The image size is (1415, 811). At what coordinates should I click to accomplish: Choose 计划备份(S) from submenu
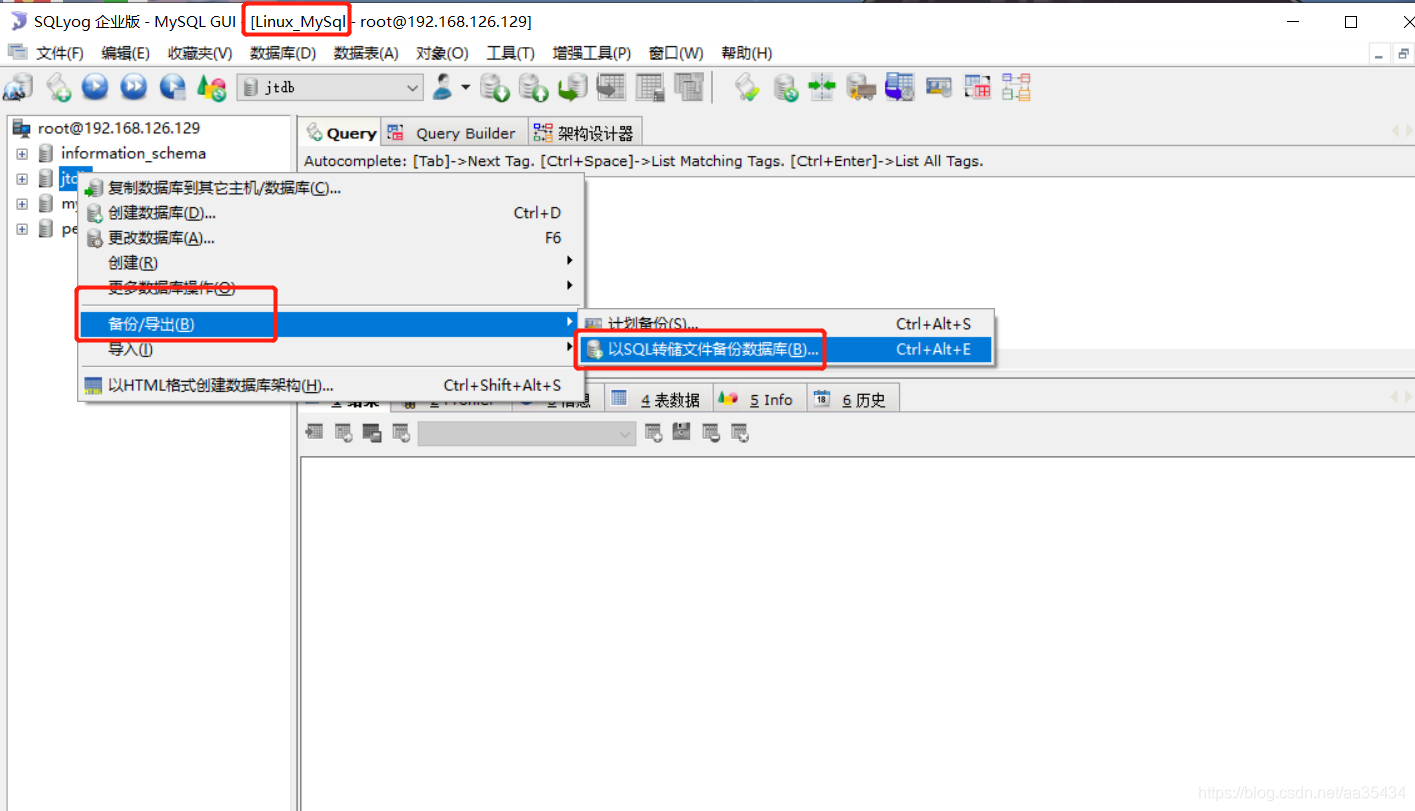click(785, 324)
